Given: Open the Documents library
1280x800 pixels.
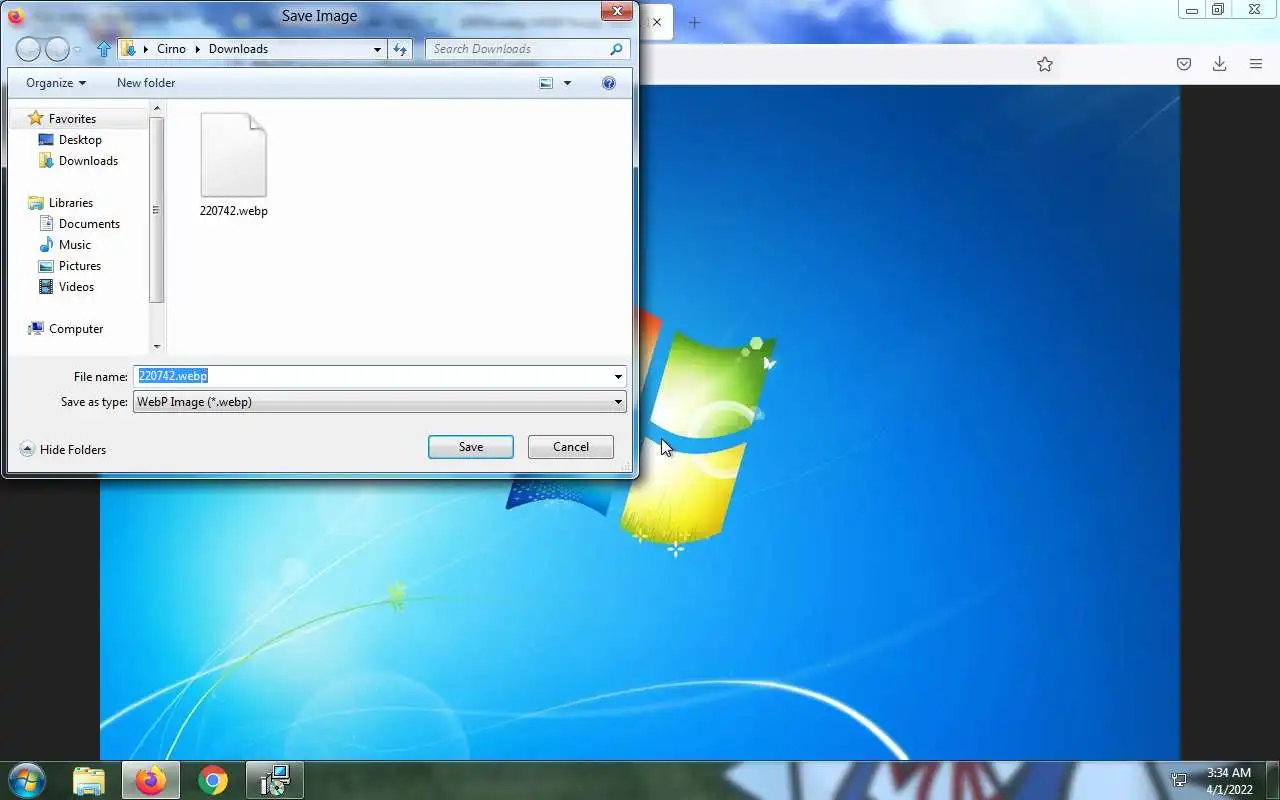Looking at the screenshot, I should pyautogui.click(x=89, y=224).
